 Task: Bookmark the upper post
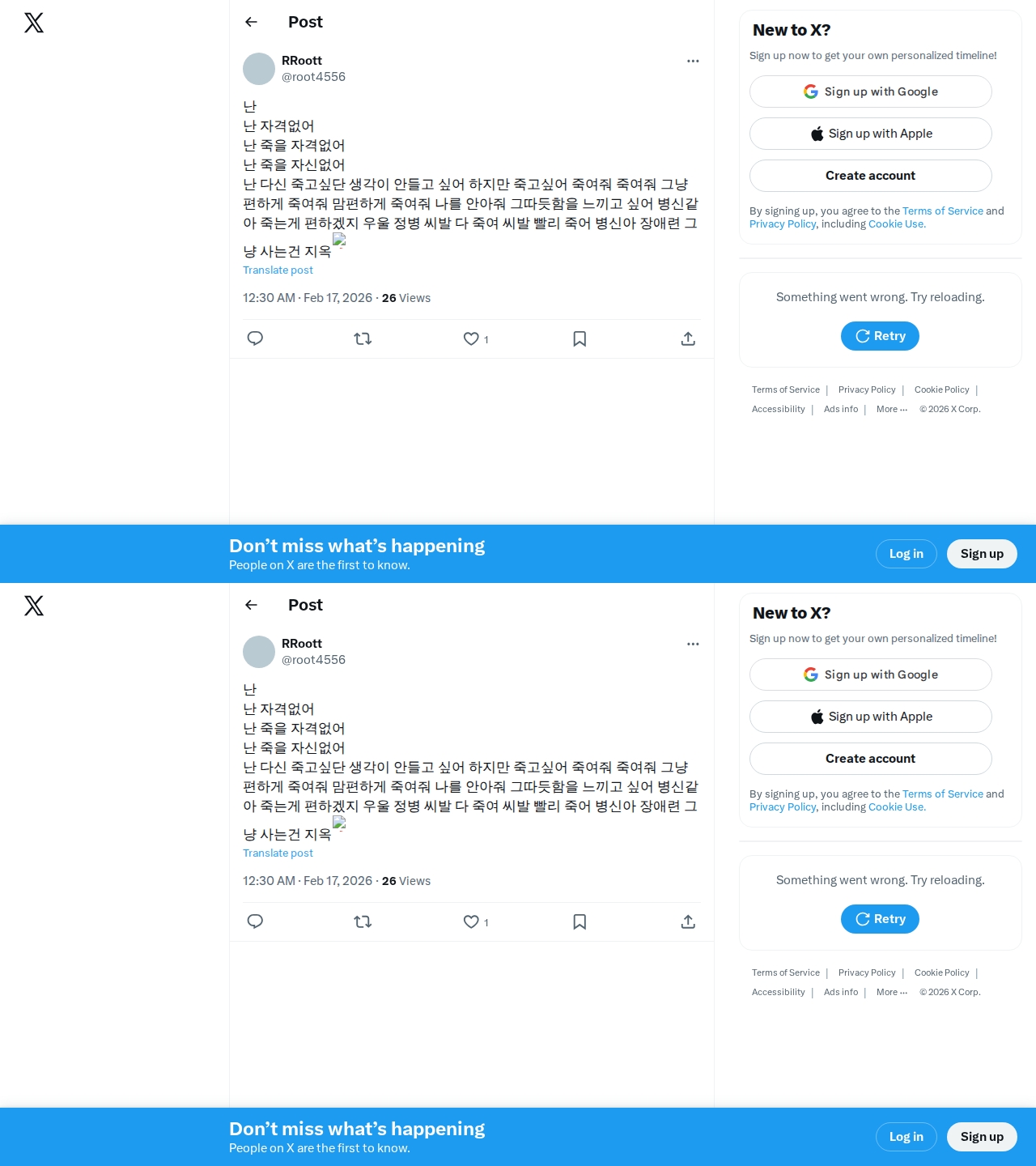[x=580, y=338]
